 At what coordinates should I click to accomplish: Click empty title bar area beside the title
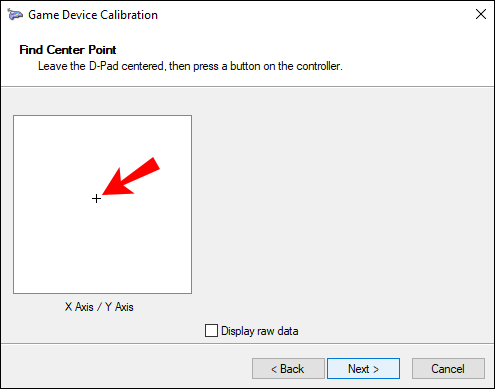[x=313, y=15]
